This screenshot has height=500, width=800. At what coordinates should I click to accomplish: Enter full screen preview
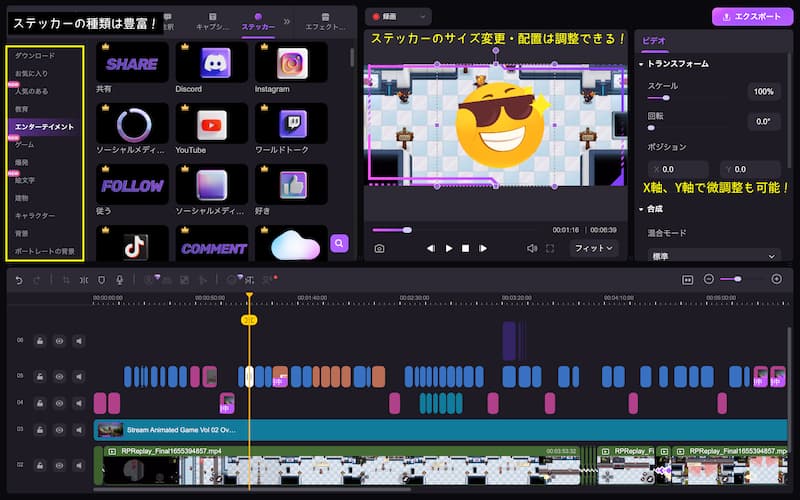(x=550, y=248)
